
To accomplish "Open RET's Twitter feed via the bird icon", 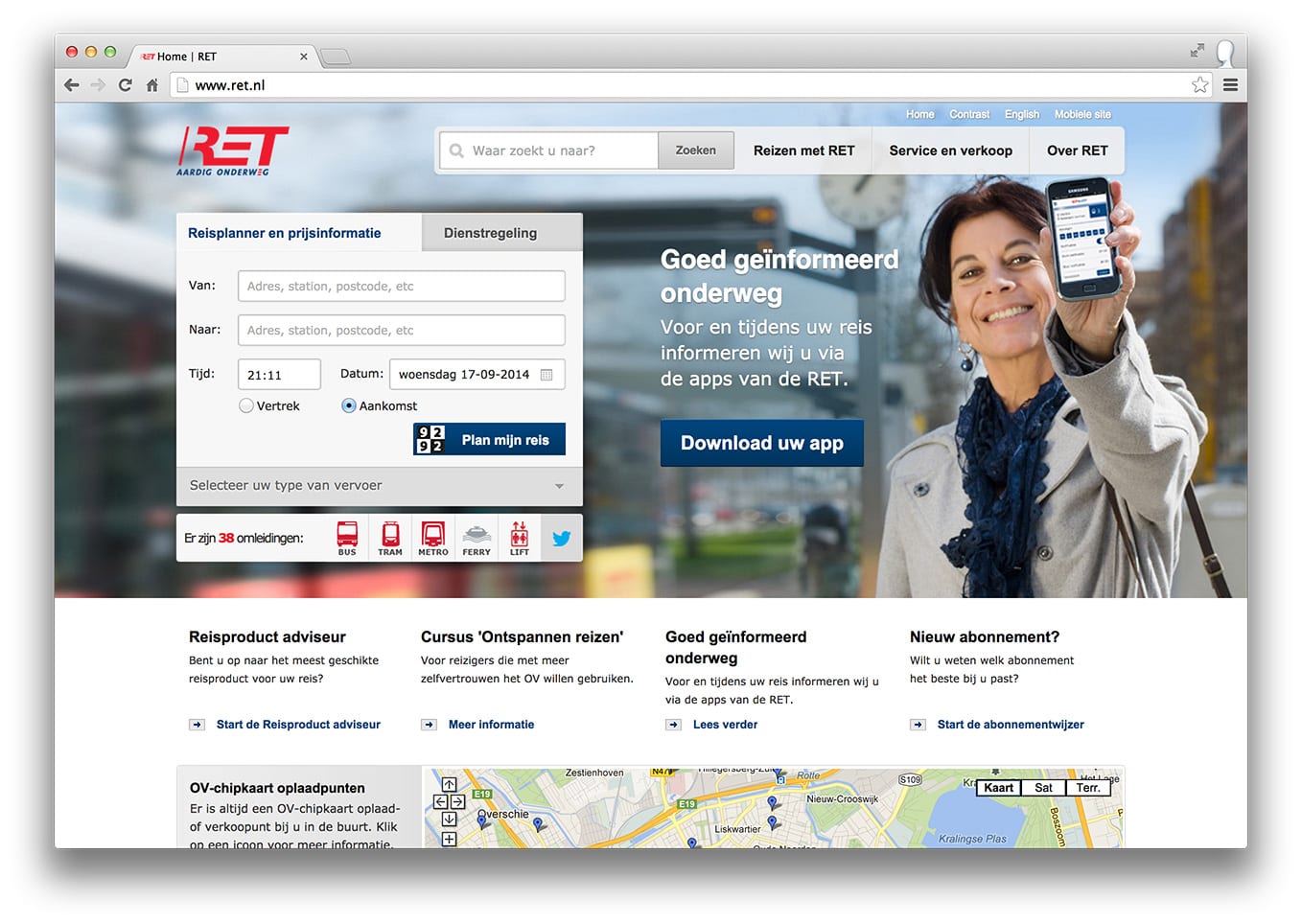I will point(561,538).
